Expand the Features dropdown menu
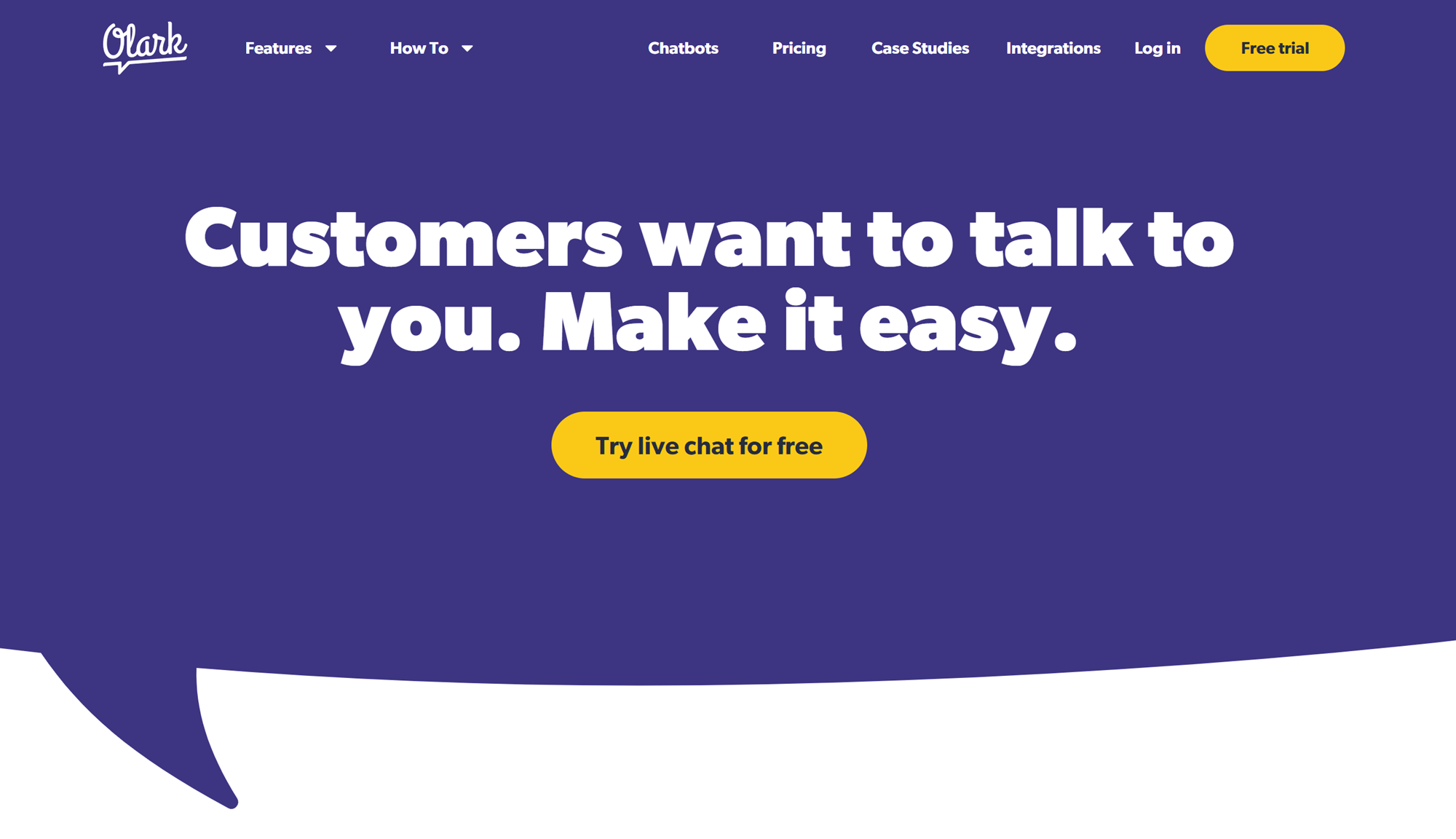Image resolution: width=1456 pixels, height=839 pixels. 290,48
